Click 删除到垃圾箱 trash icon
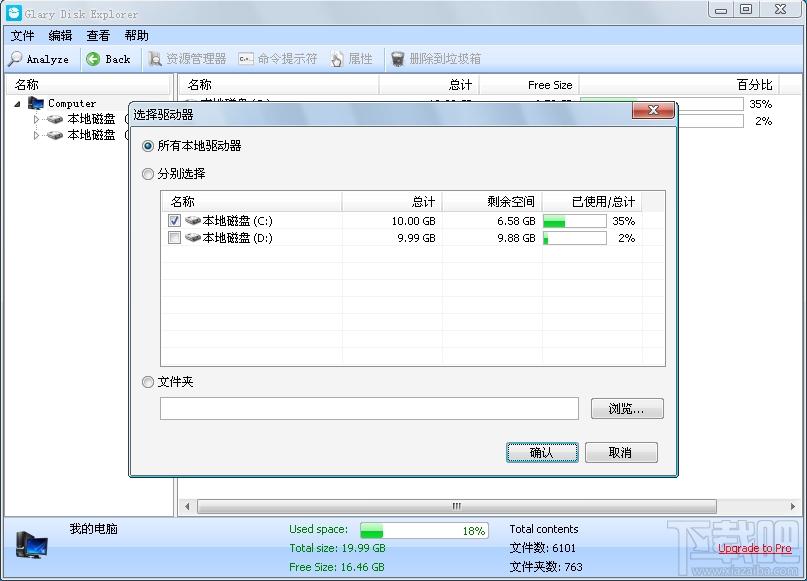807x581 pixels. [397, 59]
